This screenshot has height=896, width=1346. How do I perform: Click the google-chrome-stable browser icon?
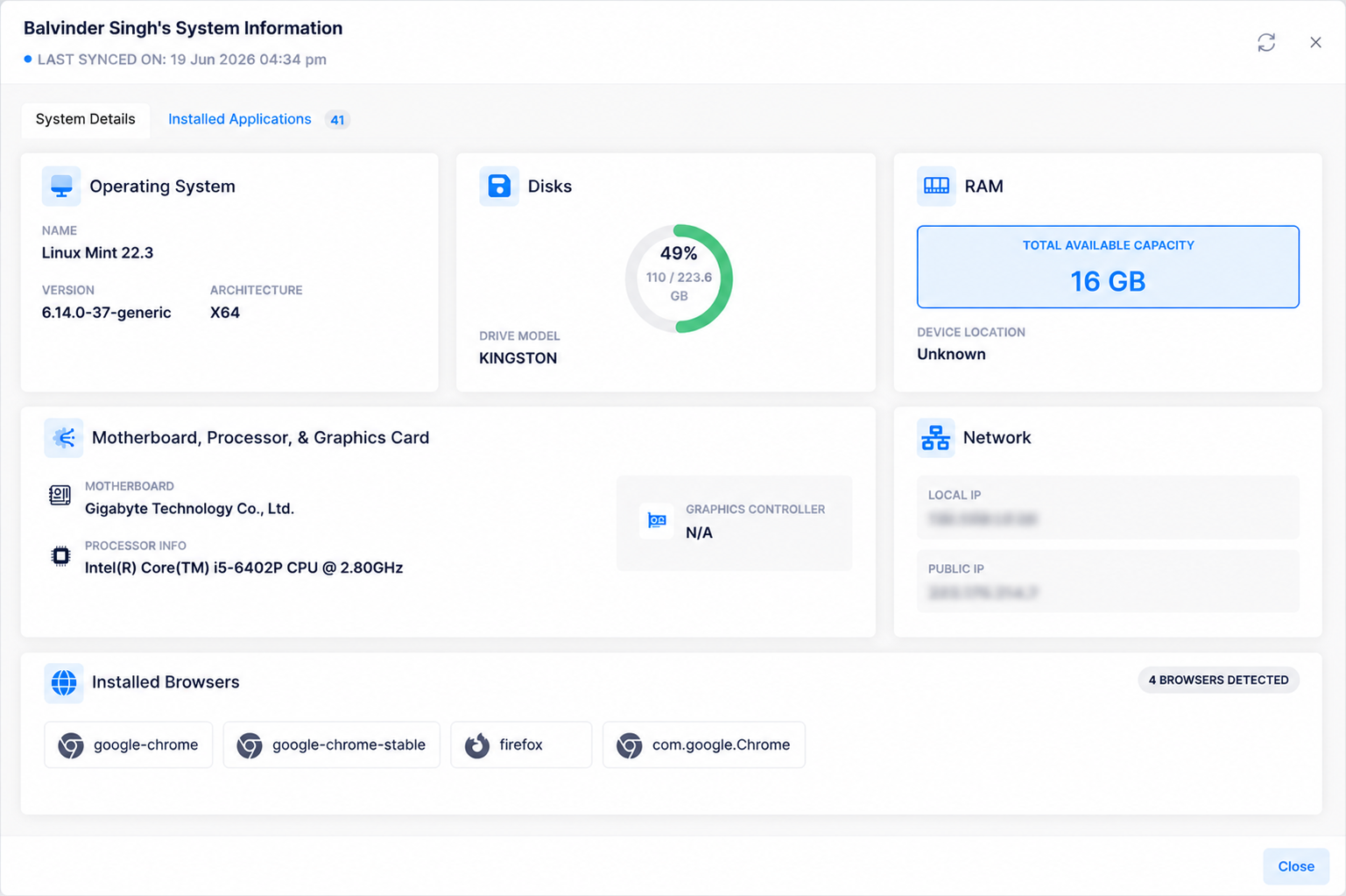(250, 745)
